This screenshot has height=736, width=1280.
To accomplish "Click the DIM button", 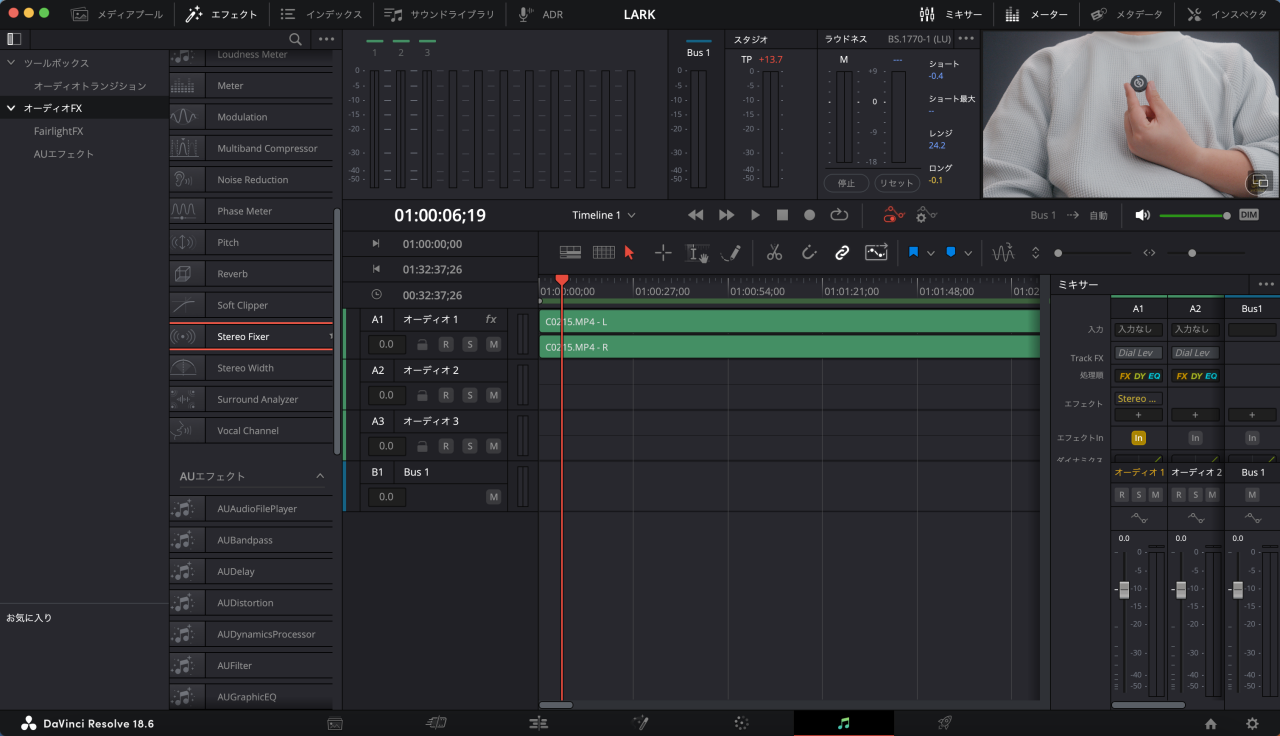I will tap(1249, 215).
